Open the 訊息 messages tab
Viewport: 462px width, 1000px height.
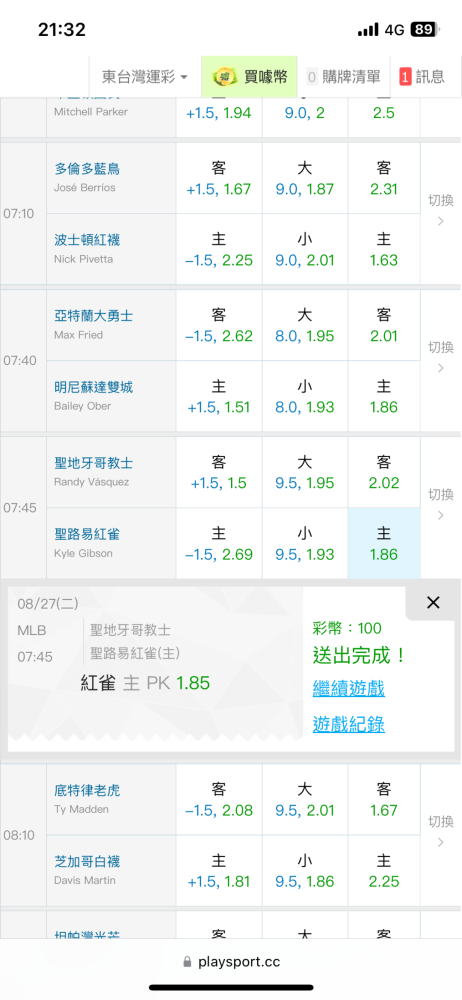click(x=422, y=77)
